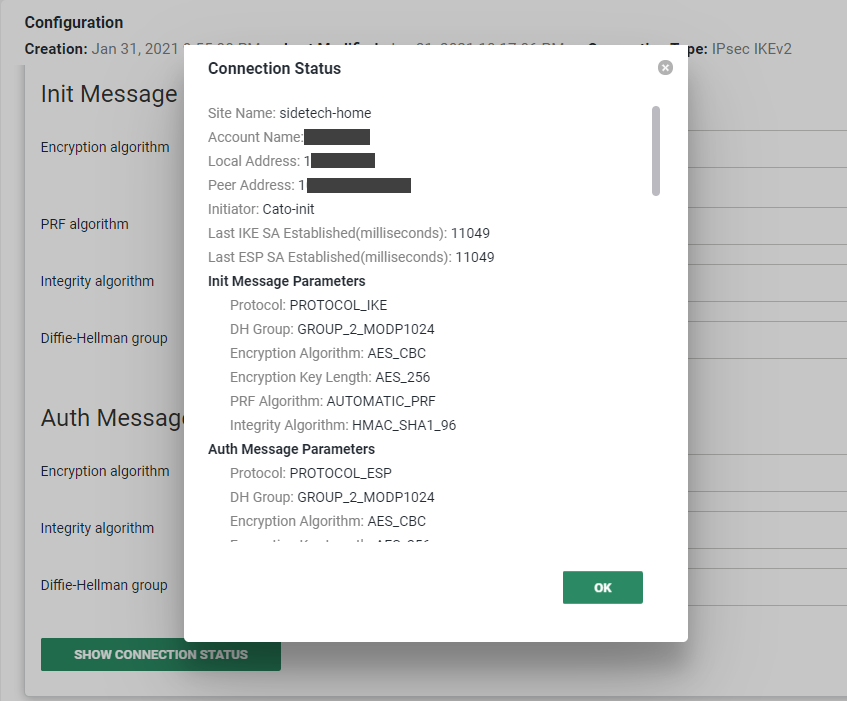The width and height of the screenshot is (847, 701).
Task: Click 'Encryption Key Length: AES_256' line
Action: pyautogui.click(x=330, y=377)
